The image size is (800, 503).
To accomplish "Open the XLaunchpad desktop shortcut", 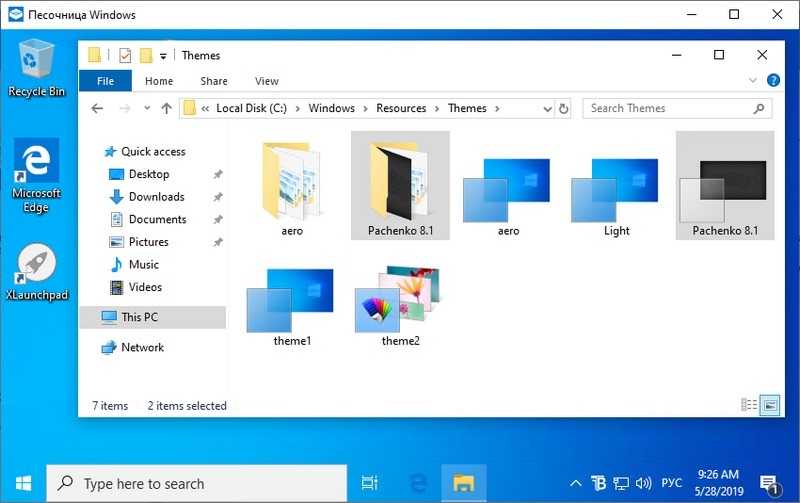I will pyautogui.click(x=36, y=272).
